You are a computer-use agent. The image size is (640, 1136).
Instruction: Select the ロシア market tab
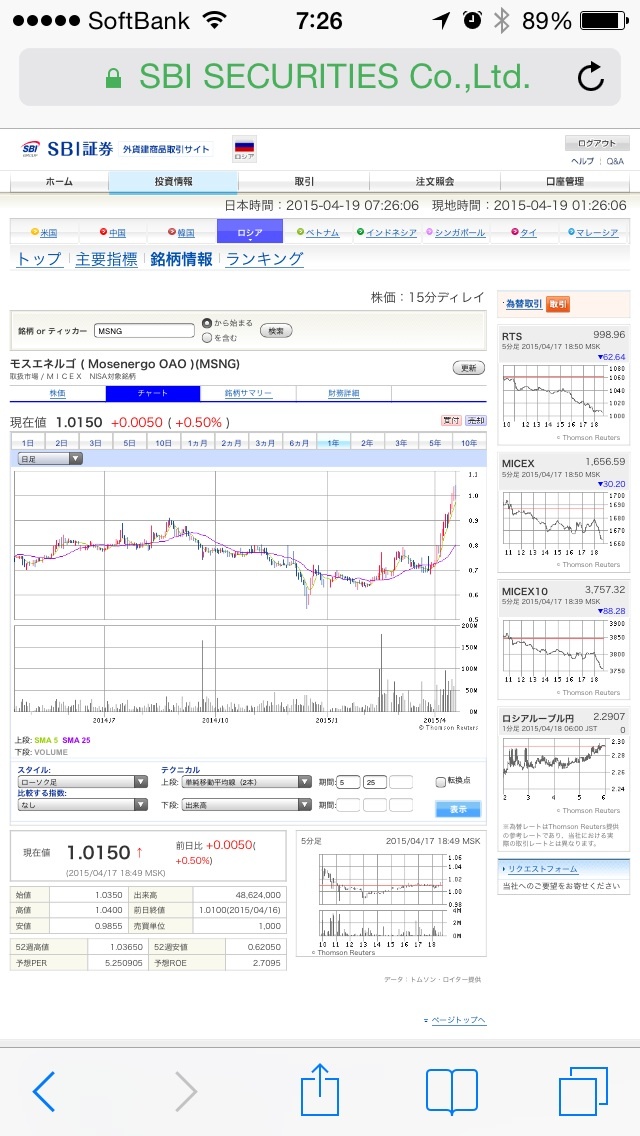click(x=249, y=233)
